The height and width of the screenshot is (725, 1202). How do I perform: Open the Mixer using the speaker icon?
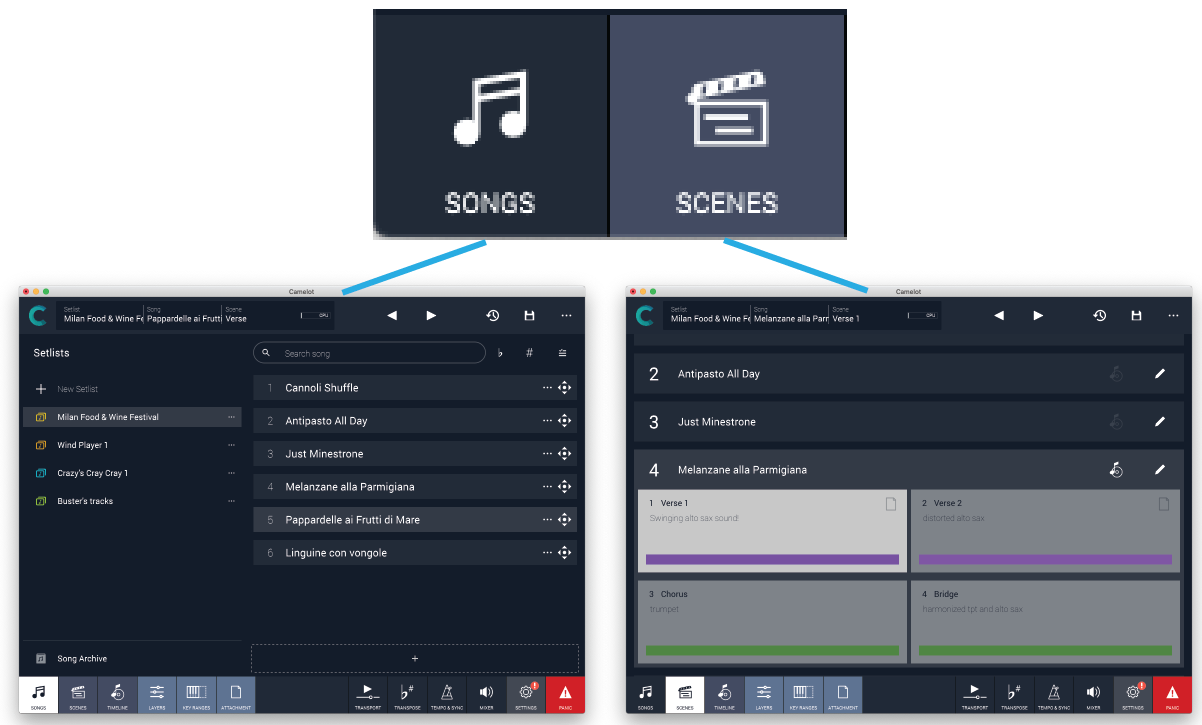[x=486, y=693]
